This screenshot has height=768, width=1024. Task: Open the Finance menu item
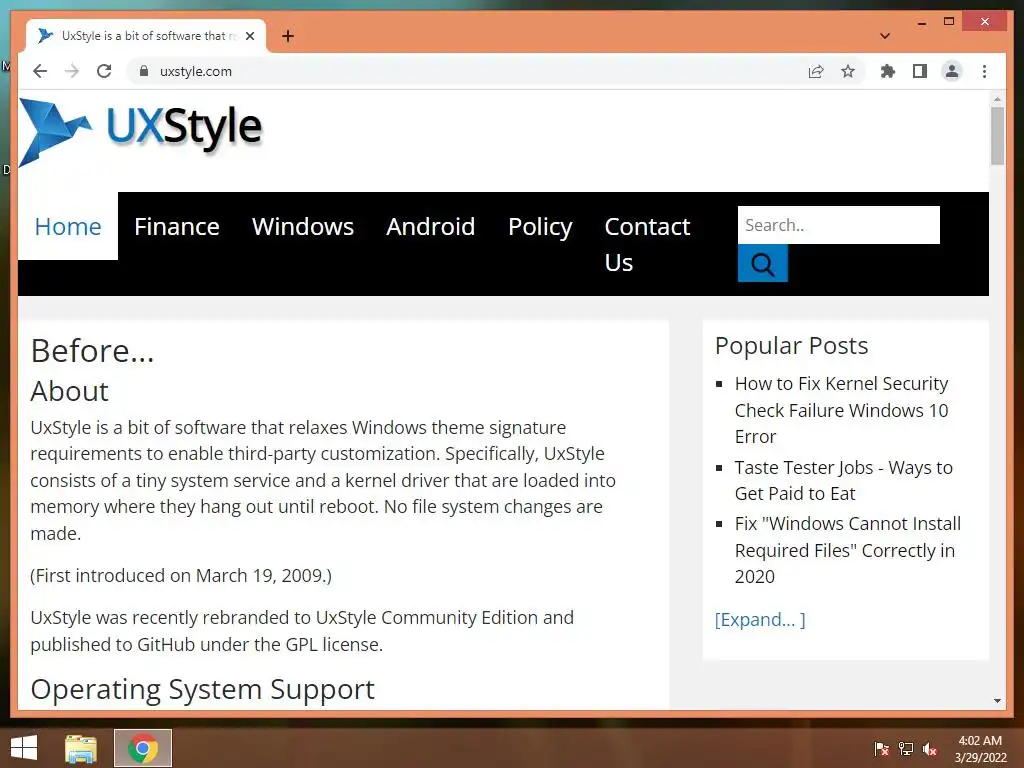click(x=177, y=227)
